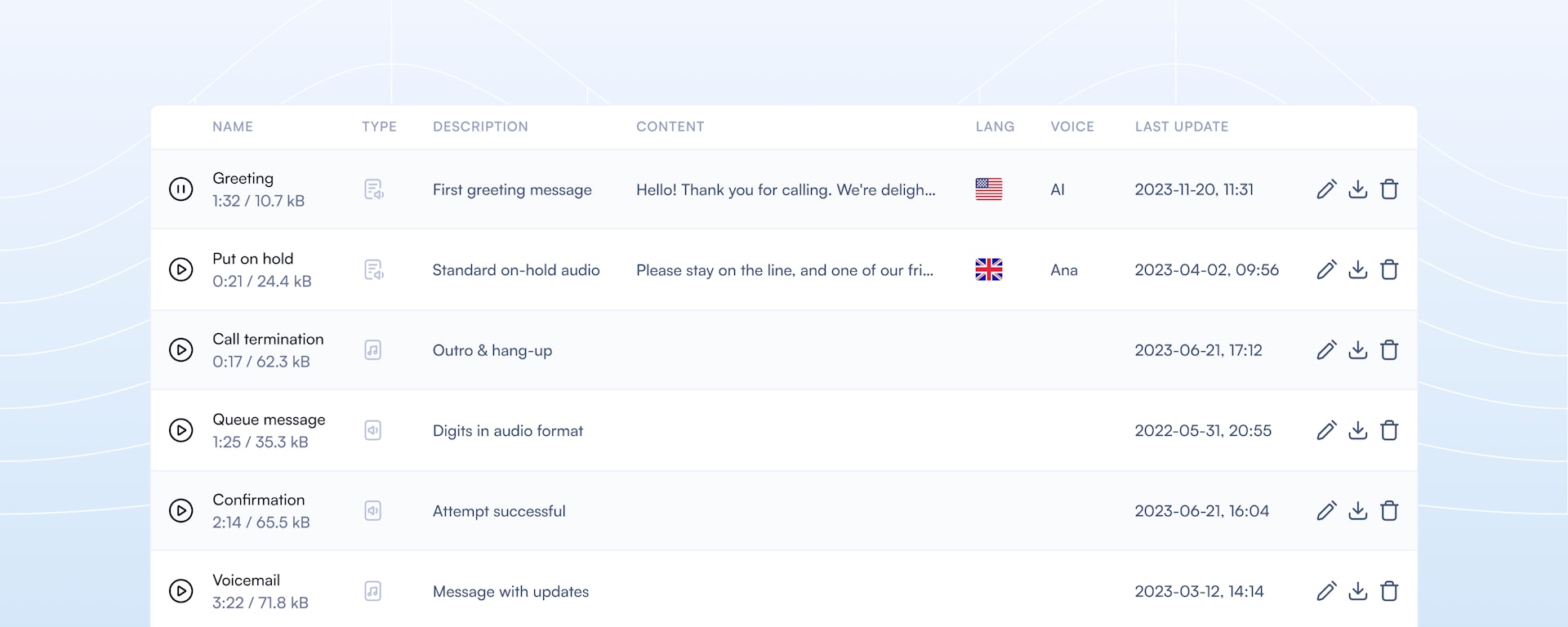Click the Greeting text-to-speech type icon
This screenshot has width=1568, height=627.
[373, 189]
